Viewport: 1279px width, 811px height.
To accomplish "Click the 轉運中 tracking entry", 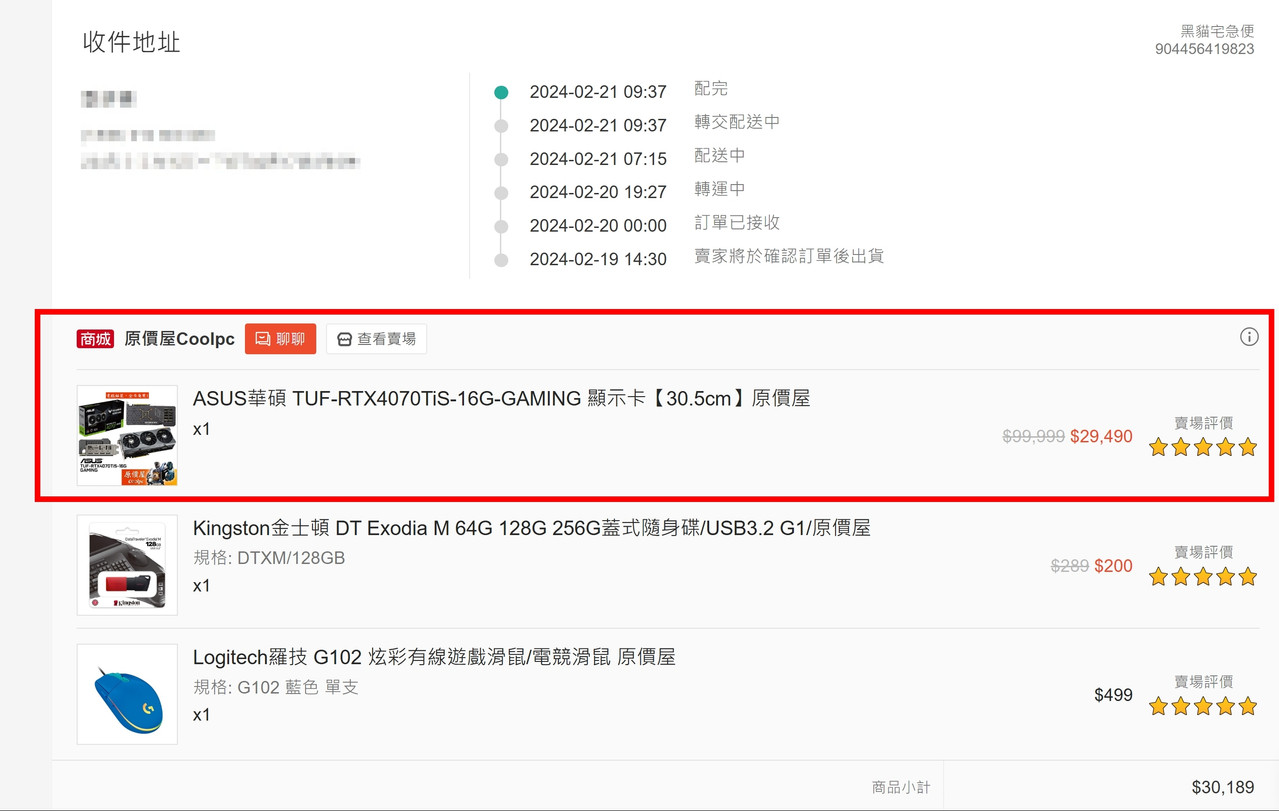I will pyautogui.click(x=720, y=189).
